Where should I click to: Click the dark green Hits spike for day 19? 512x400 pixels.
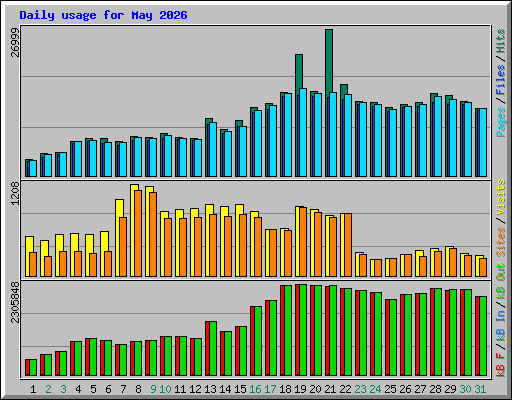(x=299, y=72)
